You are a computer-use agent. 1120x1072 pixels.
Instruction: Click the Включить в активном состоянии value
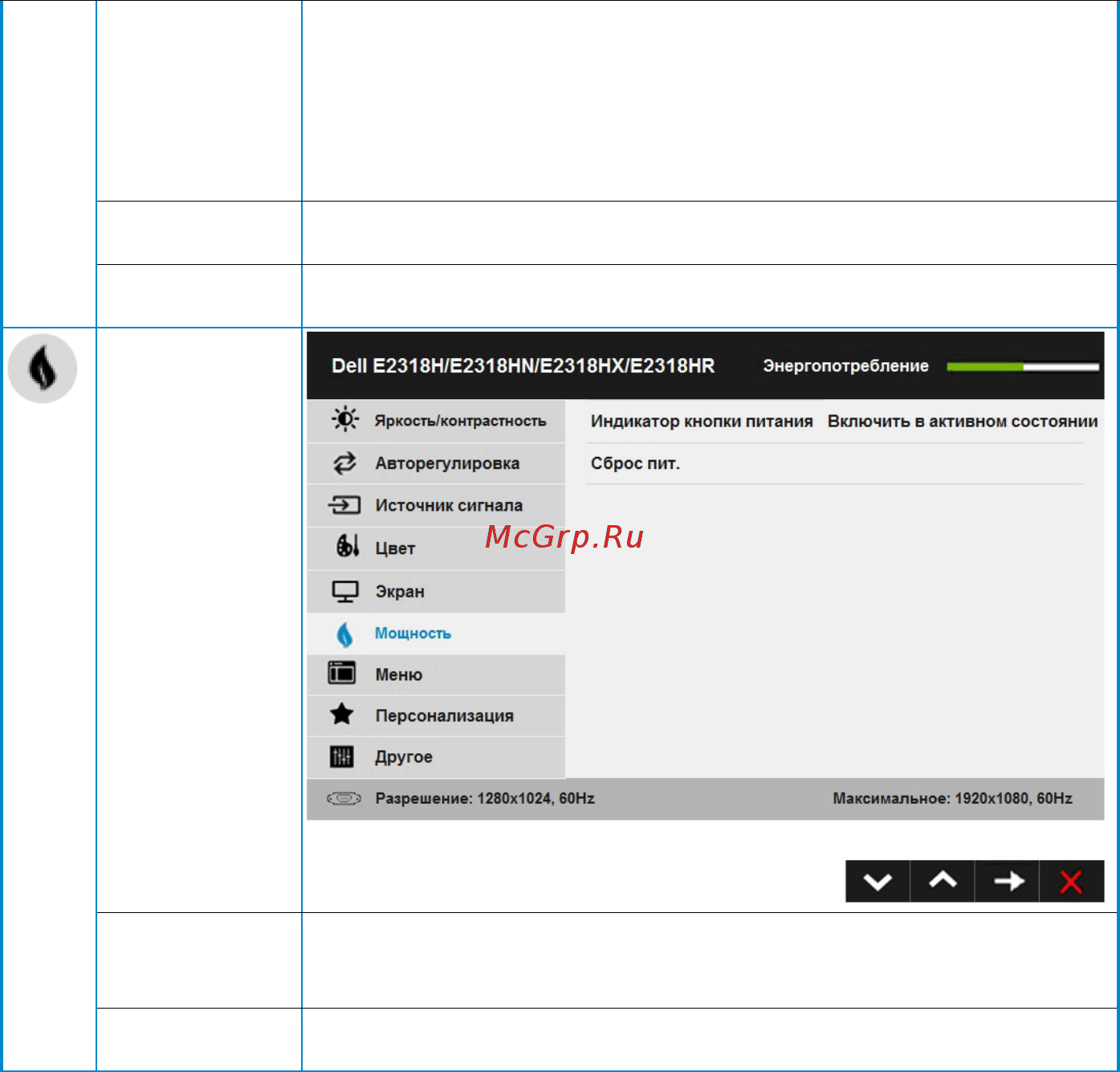tap(963, 422)
